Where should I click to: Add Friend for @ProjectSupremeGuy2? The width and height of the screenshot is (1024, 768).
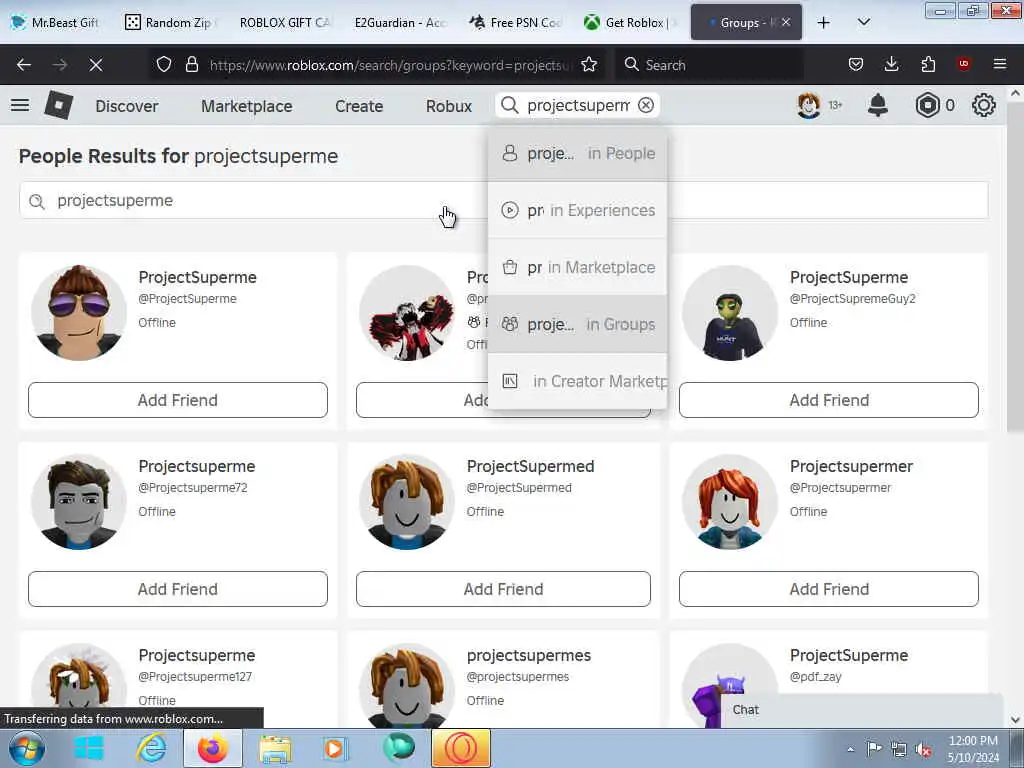click(x=829, y=400)
